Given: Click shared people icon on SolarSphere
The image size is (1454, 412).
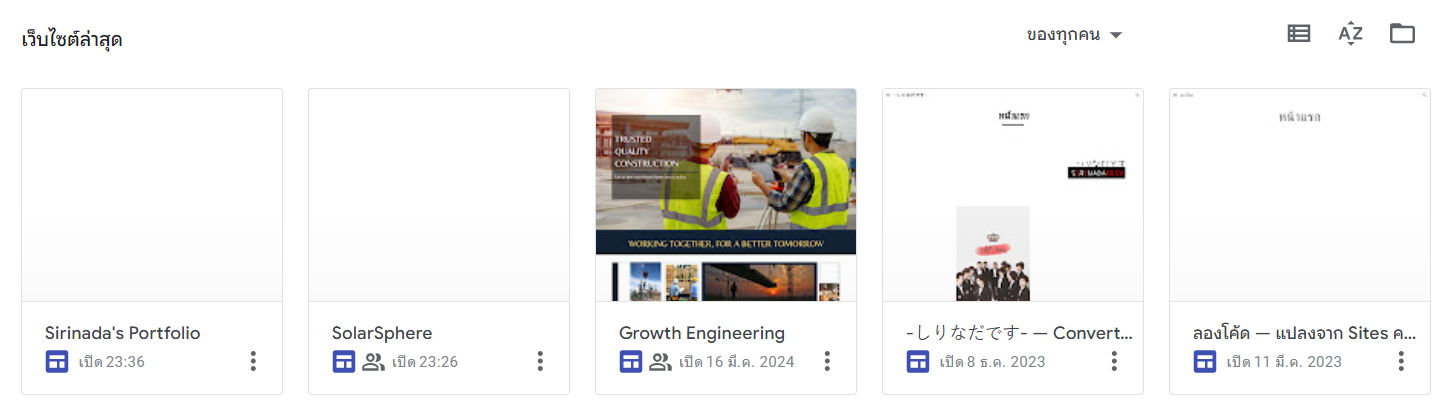Looking at the screenshot, I should (373, 361).
